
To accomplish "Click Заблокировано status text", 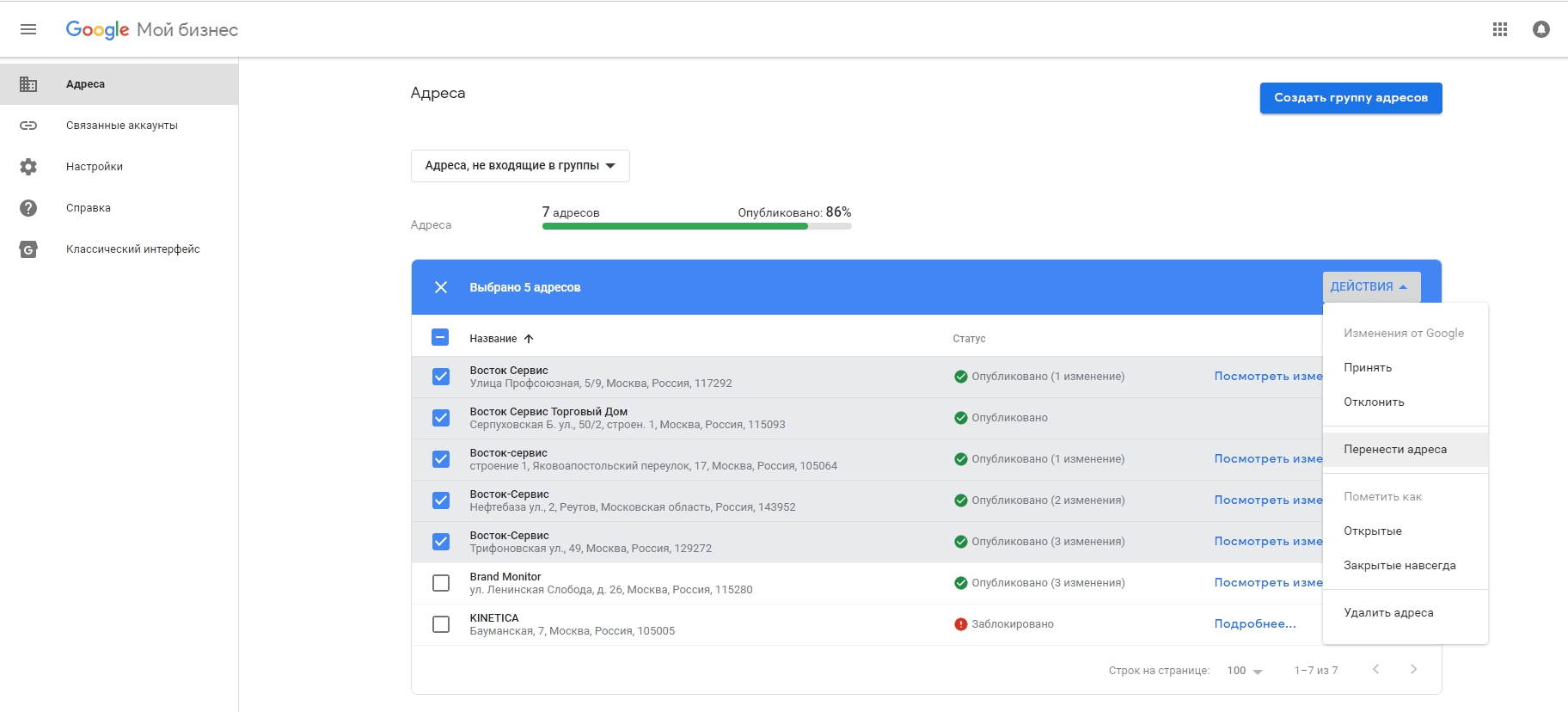I will (x=1013, y=624).
